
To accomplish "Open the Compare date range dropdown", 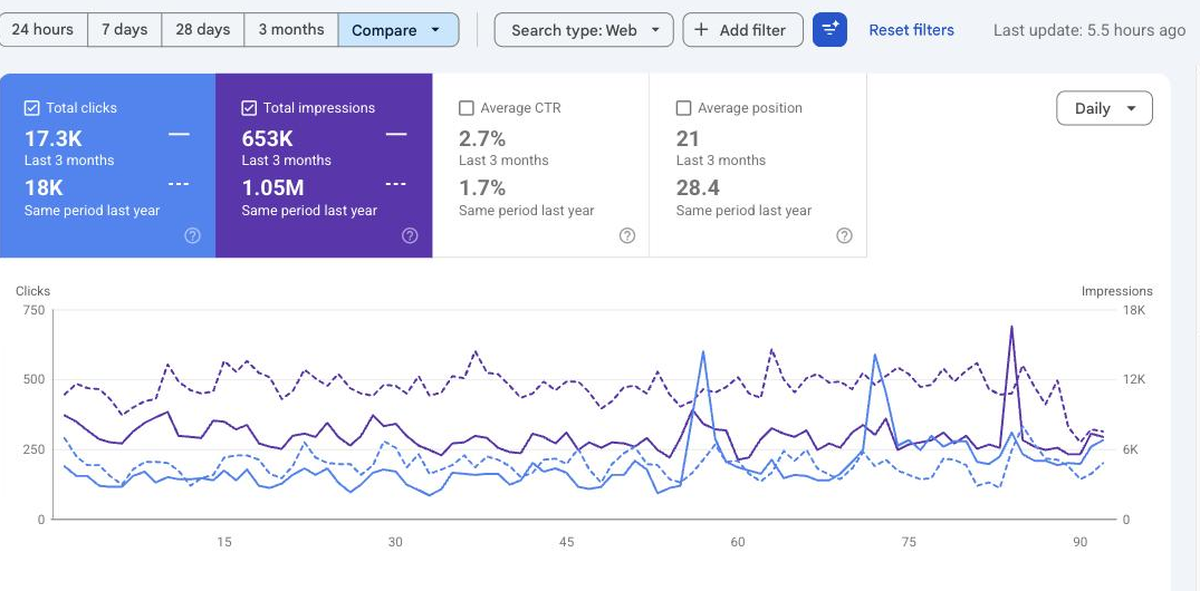I will (x=398, y=30).
